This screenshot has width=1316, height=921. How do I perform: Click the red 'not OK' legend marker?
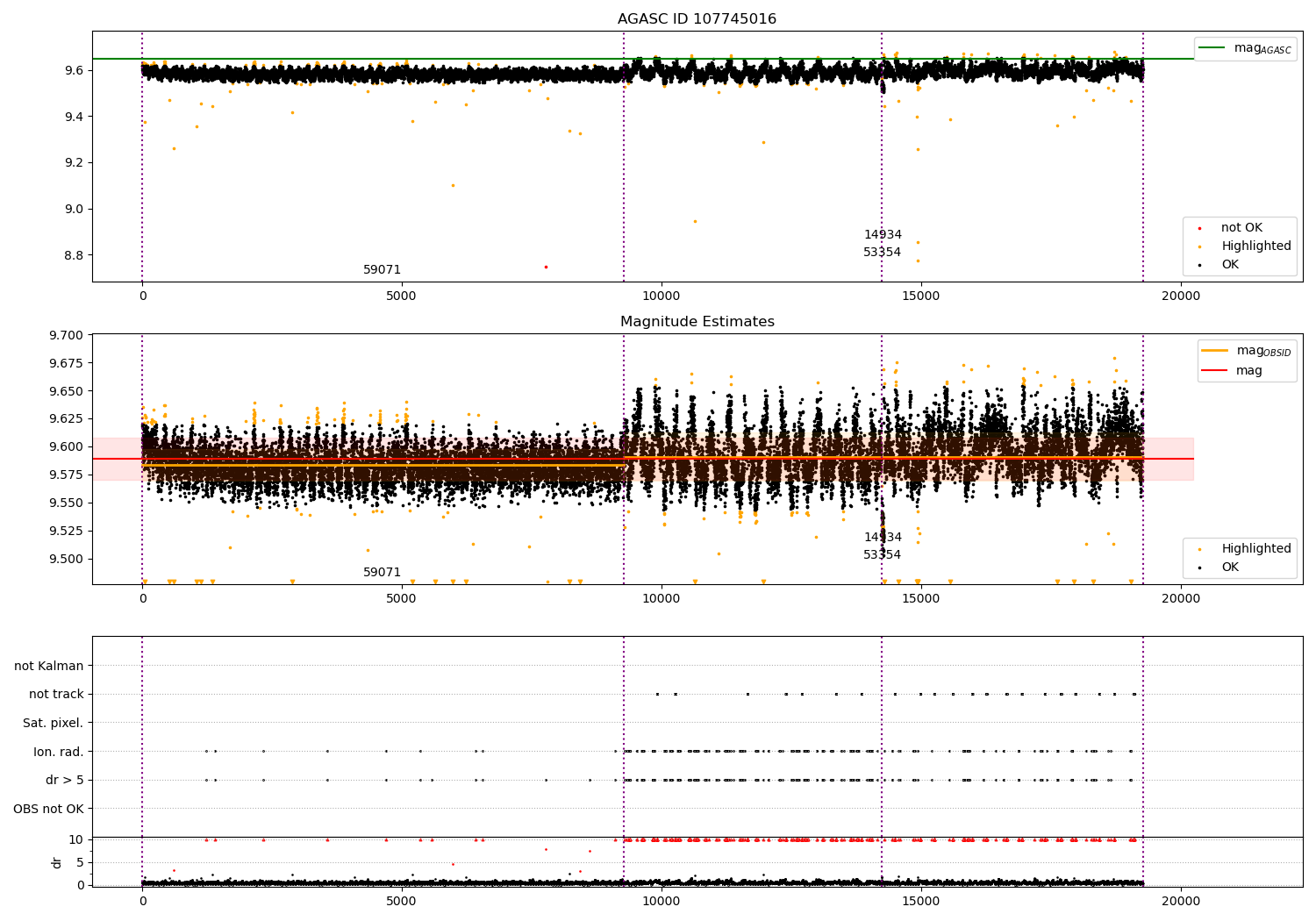1199,228
